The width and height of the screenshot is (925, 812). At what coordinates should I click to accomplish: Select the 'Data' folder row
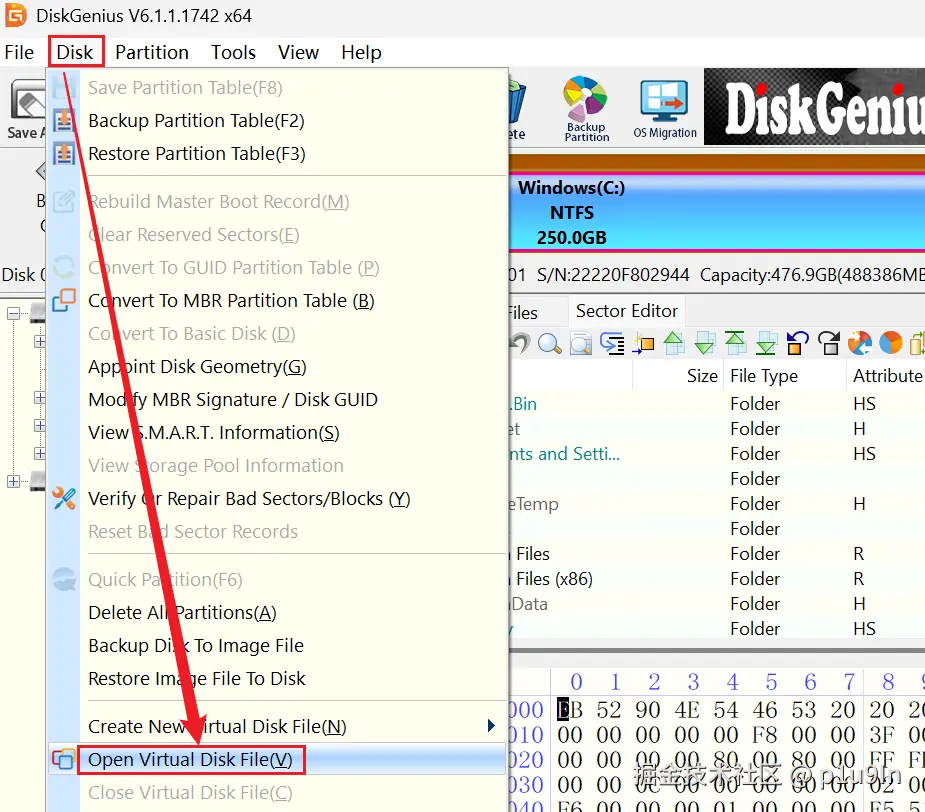click(717, 604)
